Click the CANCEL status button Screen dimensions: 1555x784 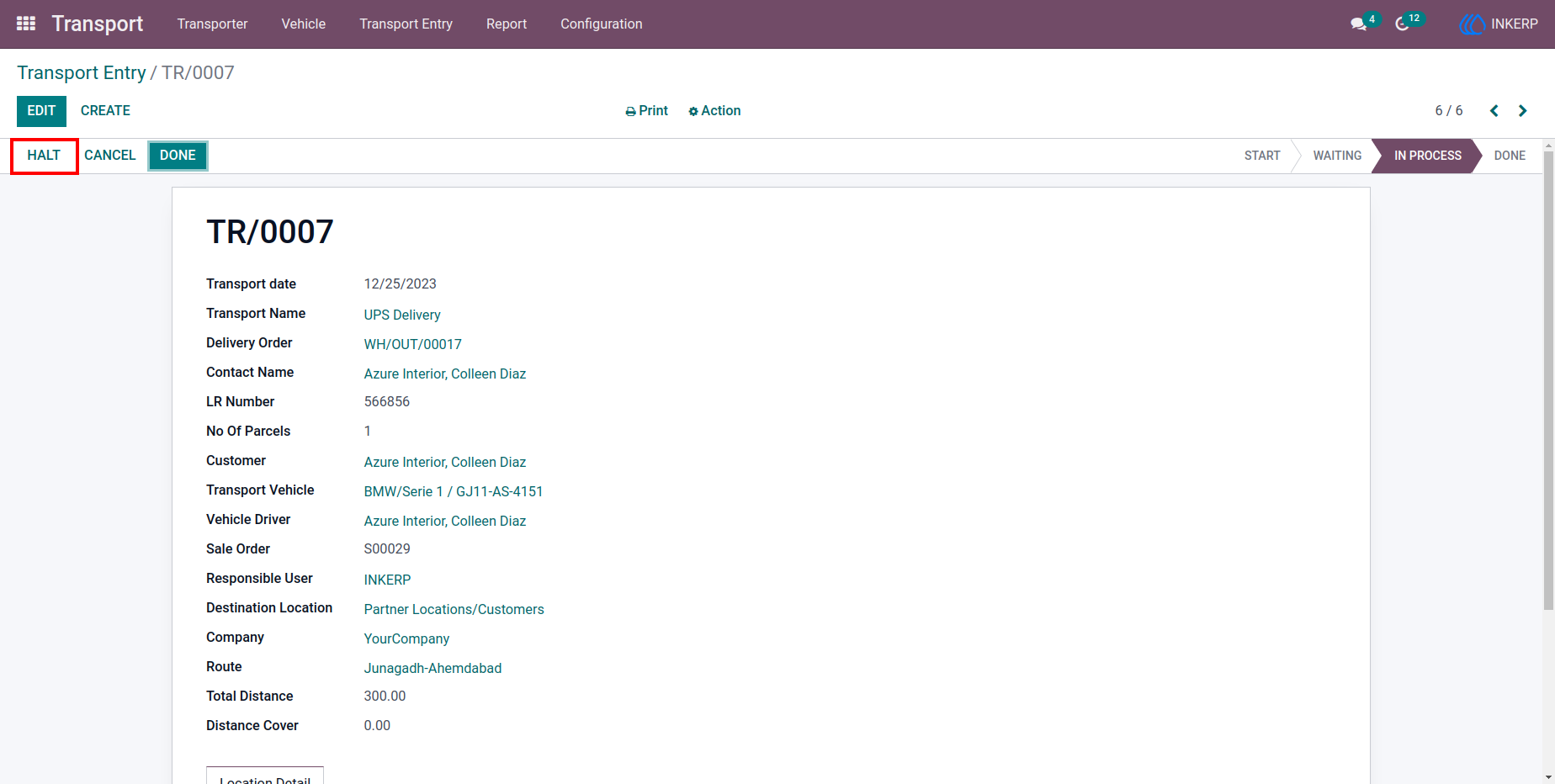(x=109, y=156)
